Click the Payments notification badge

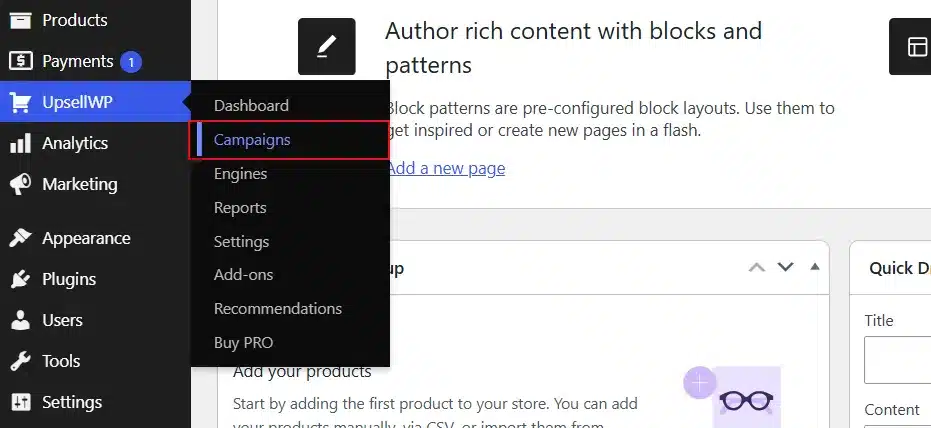tap(131, 61)
